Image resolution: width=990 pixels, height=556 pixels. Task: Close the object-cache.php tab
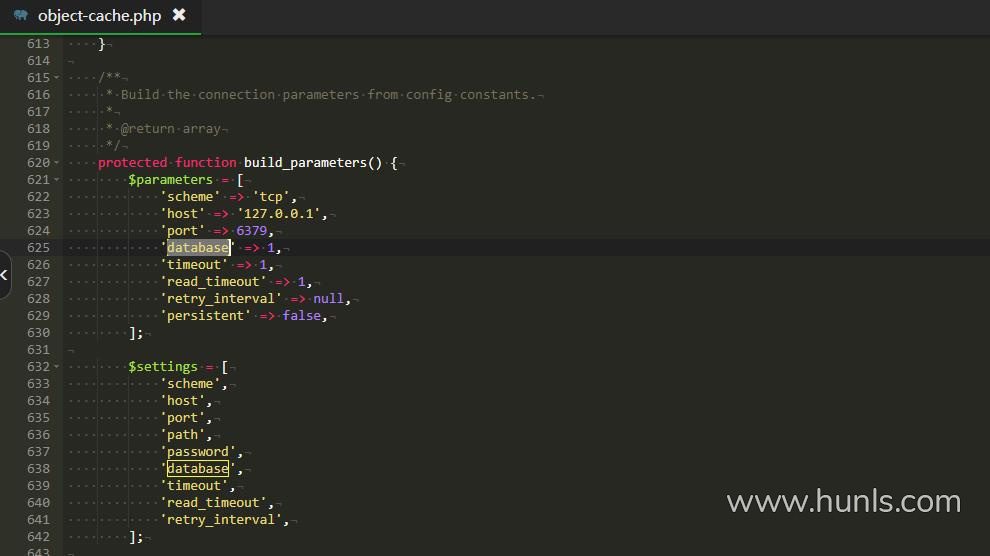179,15
